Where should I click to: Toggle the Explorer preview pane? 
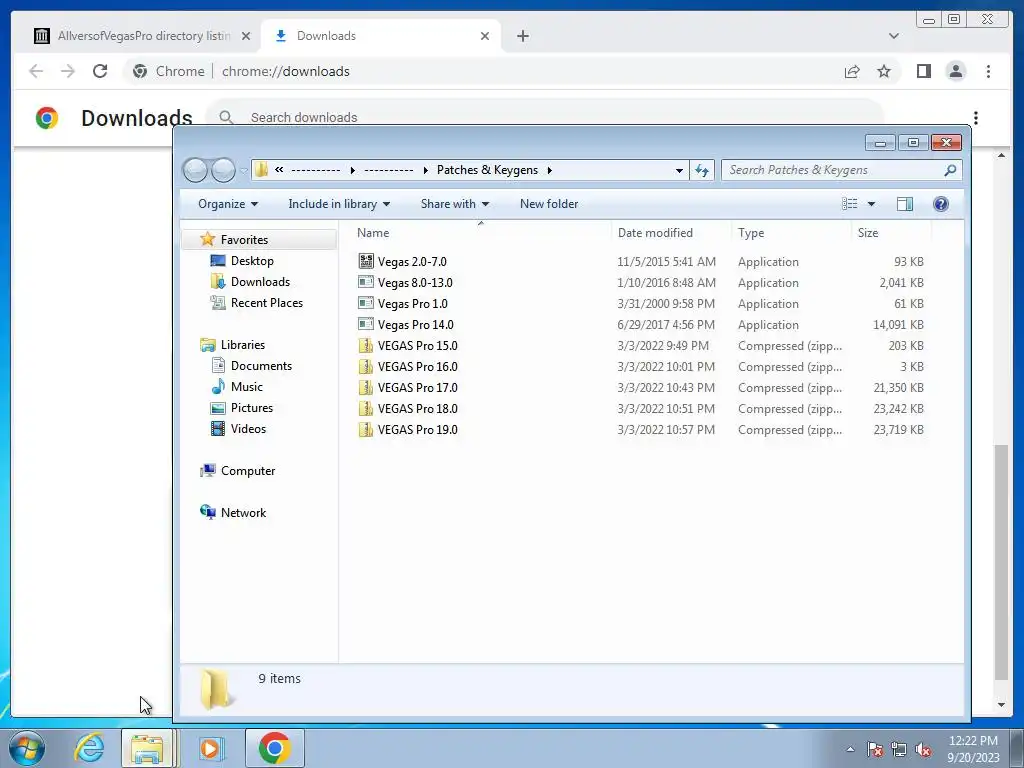tap(904, 204)
